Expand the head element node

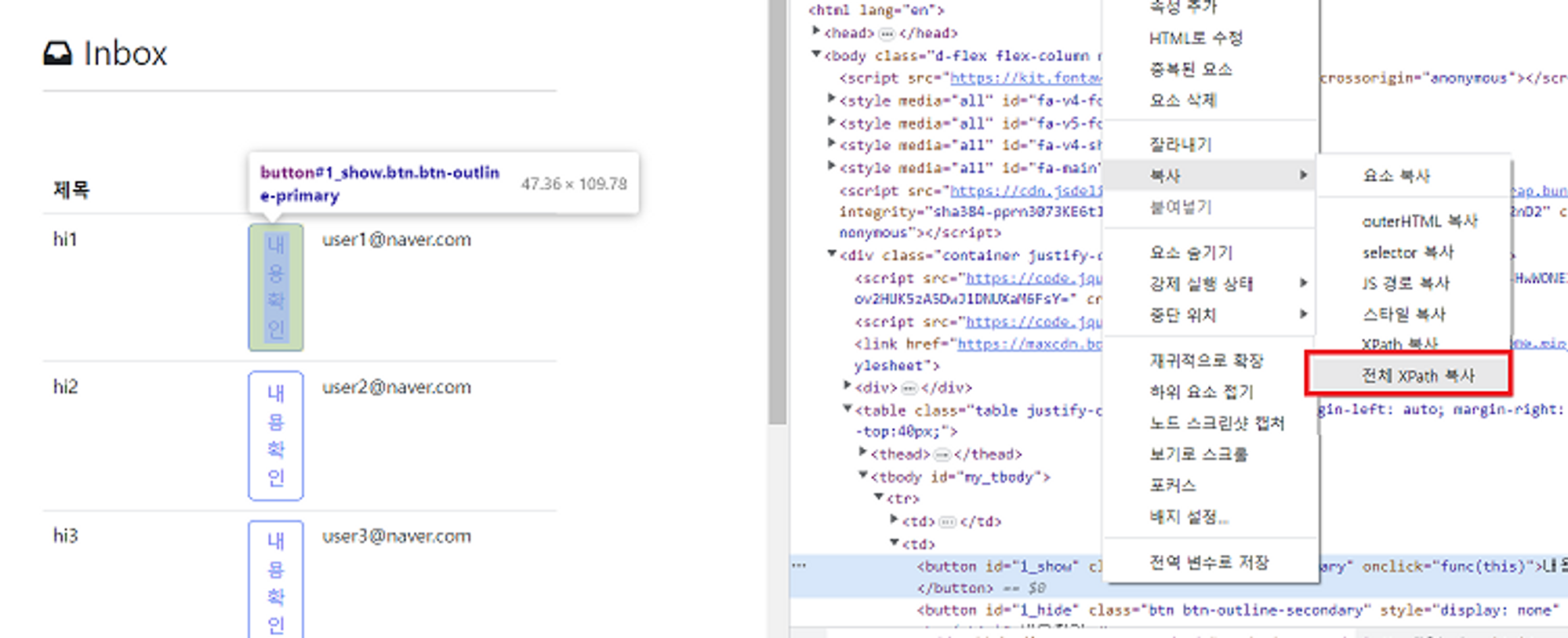coord(816,31)
